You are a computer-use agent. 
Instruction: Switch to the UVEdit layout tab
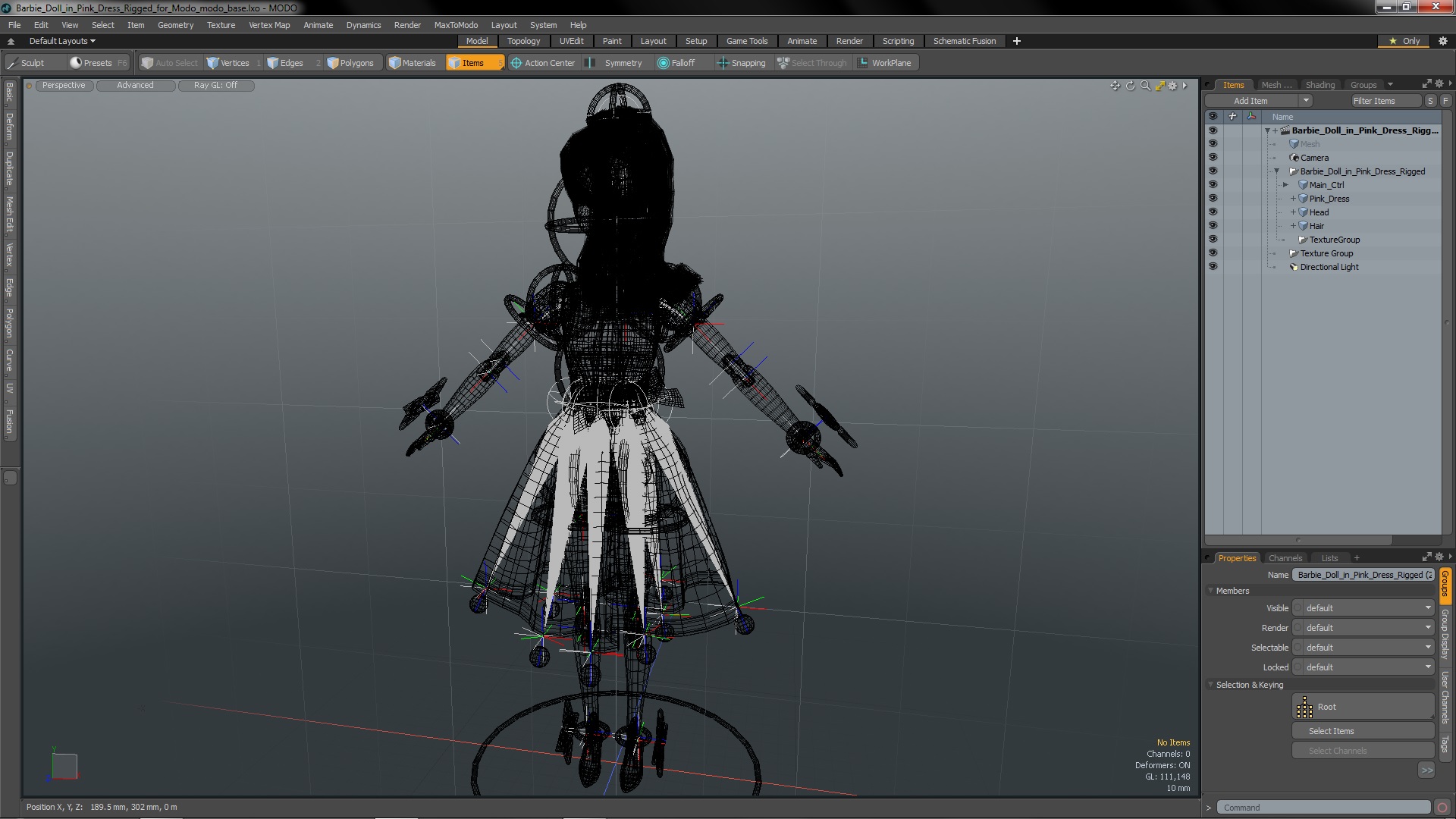coord(571,41)
